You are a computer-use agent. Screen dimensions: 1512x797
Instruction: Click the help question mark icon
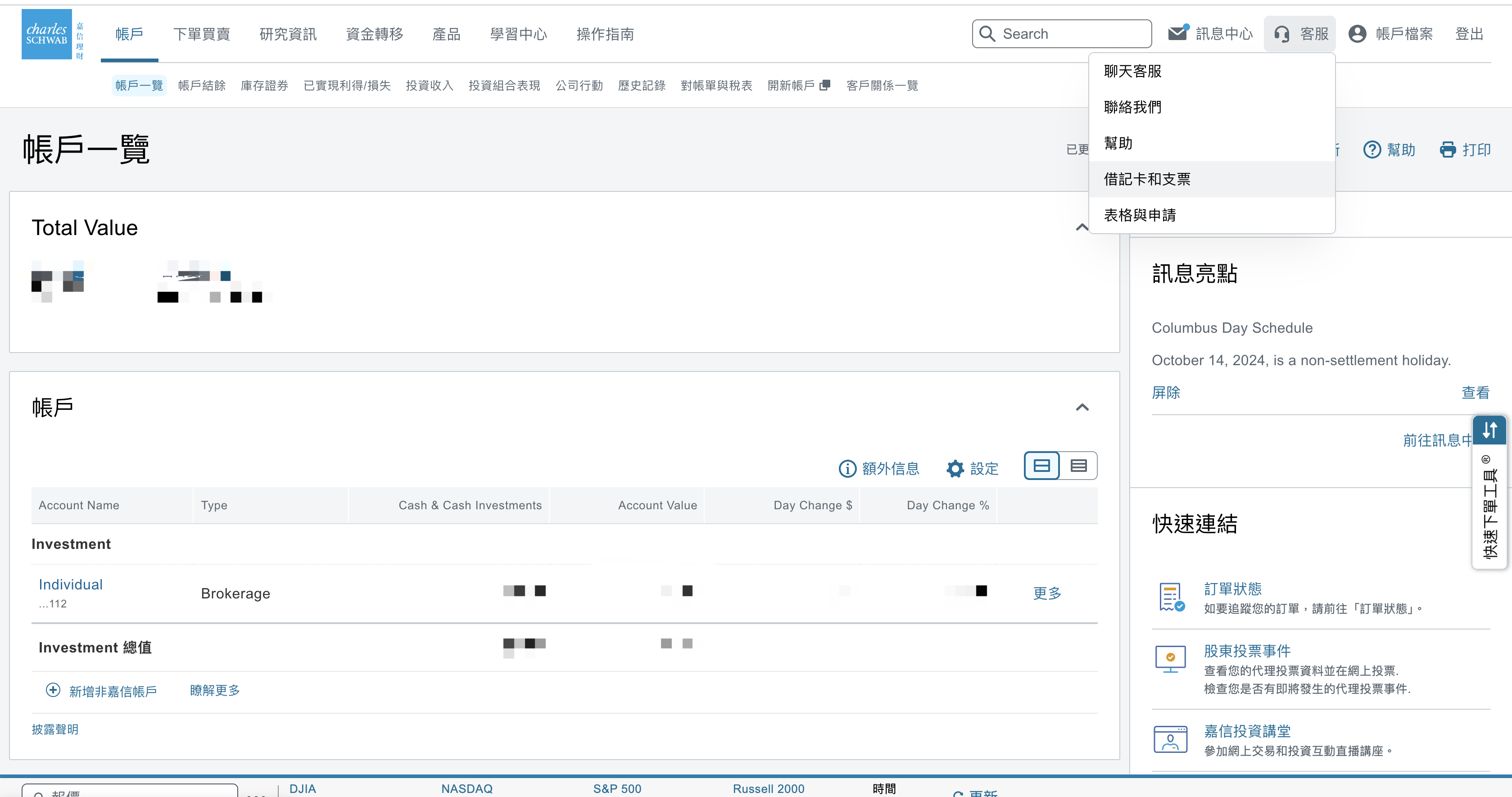1372,149
